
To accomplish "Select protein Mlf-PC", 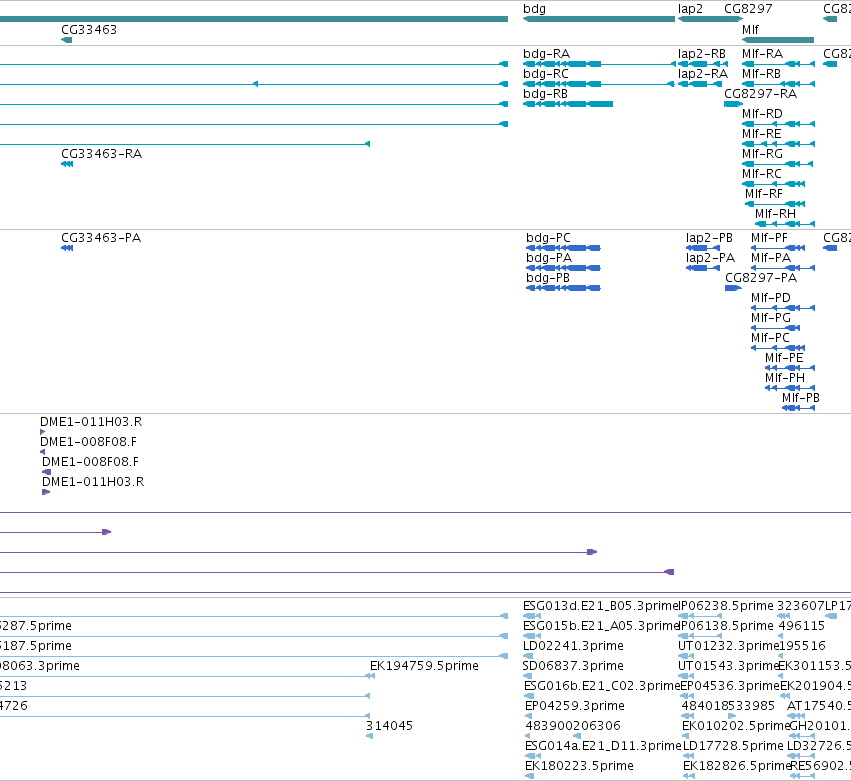I will tap(778, 348).
